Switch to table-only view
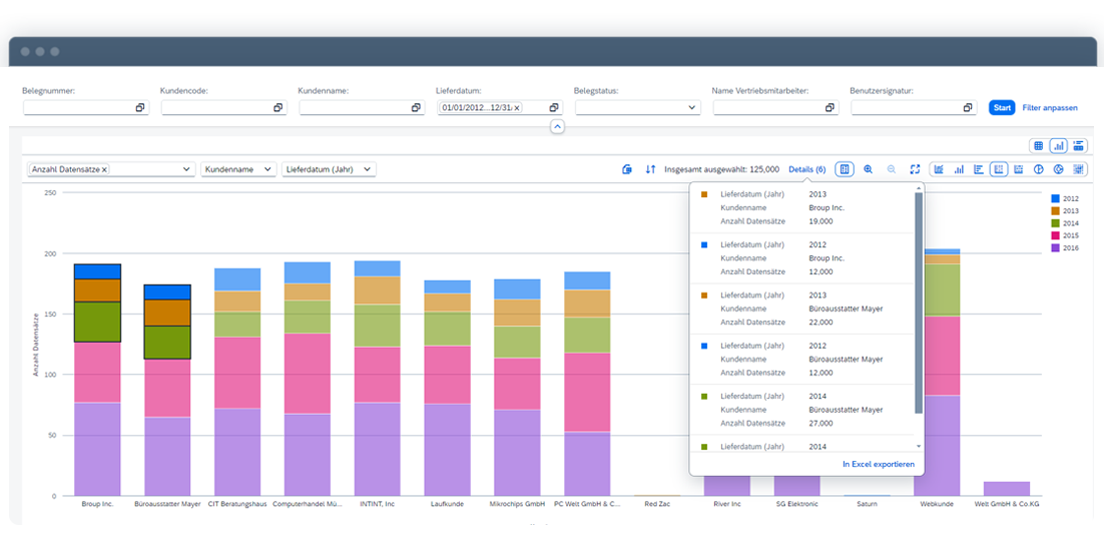Image resolution: width=1104 pixels, height=535 pixels. [x=1038, y=146]
